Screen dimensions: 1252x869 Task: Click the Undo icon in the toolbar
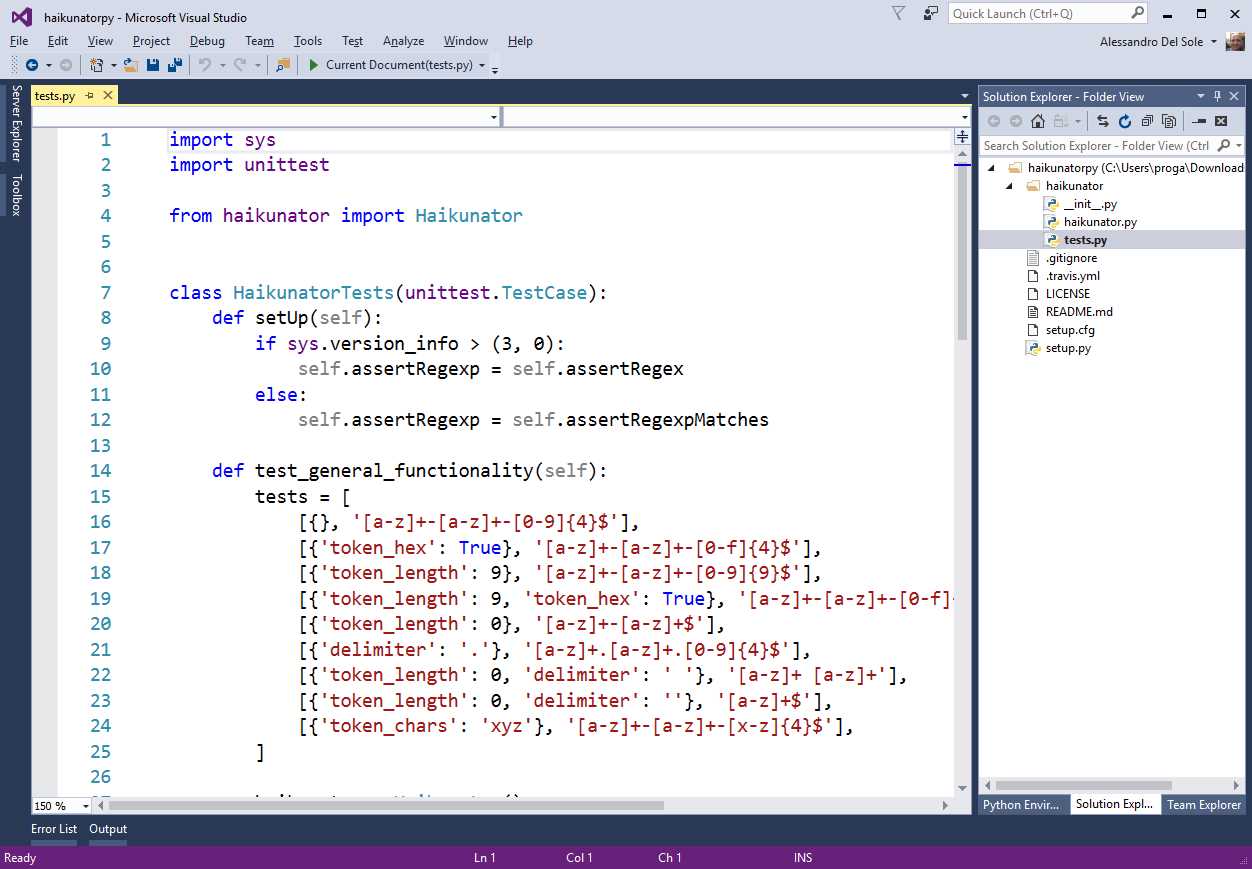pyautogui.click(x=206, y=64)
